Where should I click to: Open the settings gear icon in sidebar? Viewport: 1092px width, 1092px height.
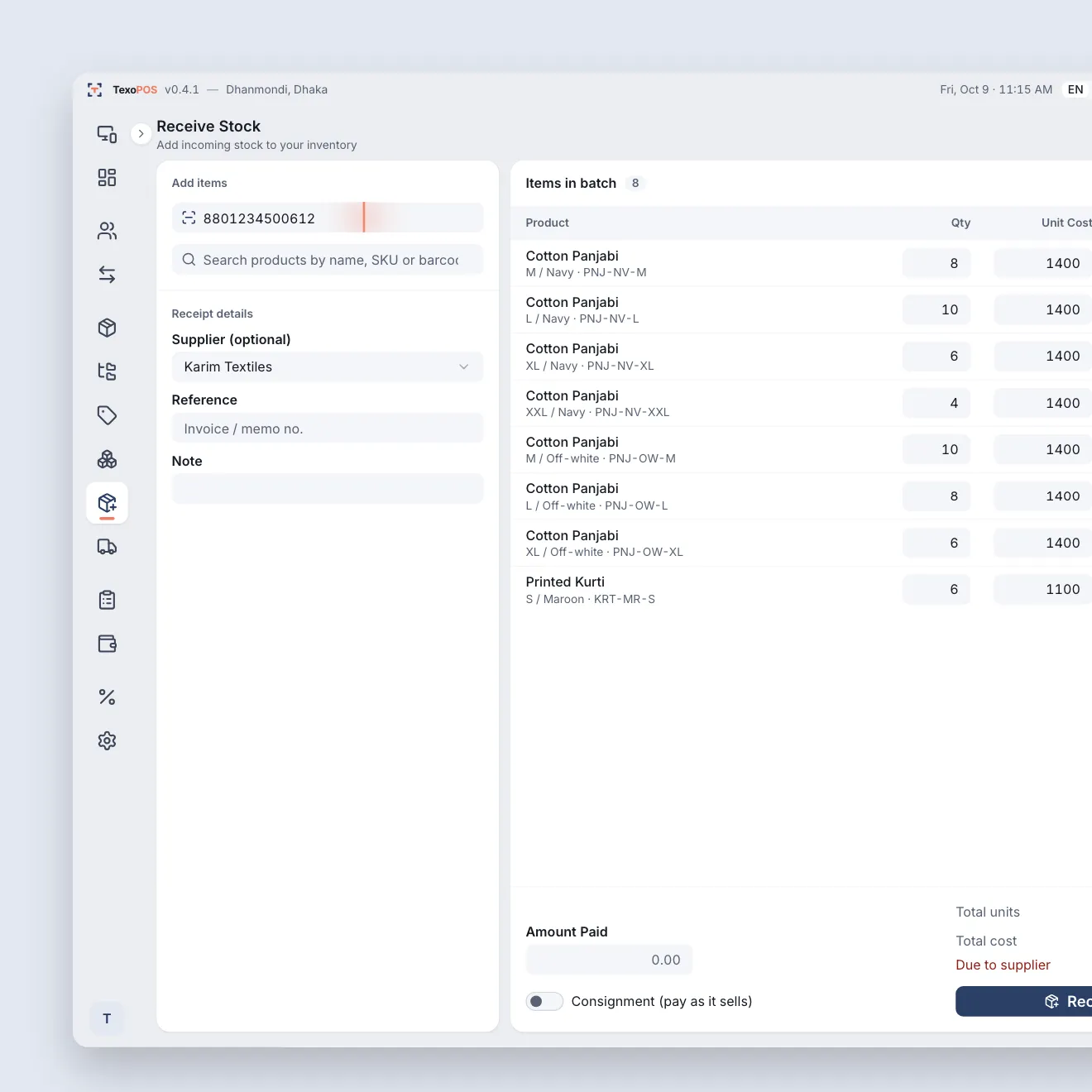click(107, 741)
